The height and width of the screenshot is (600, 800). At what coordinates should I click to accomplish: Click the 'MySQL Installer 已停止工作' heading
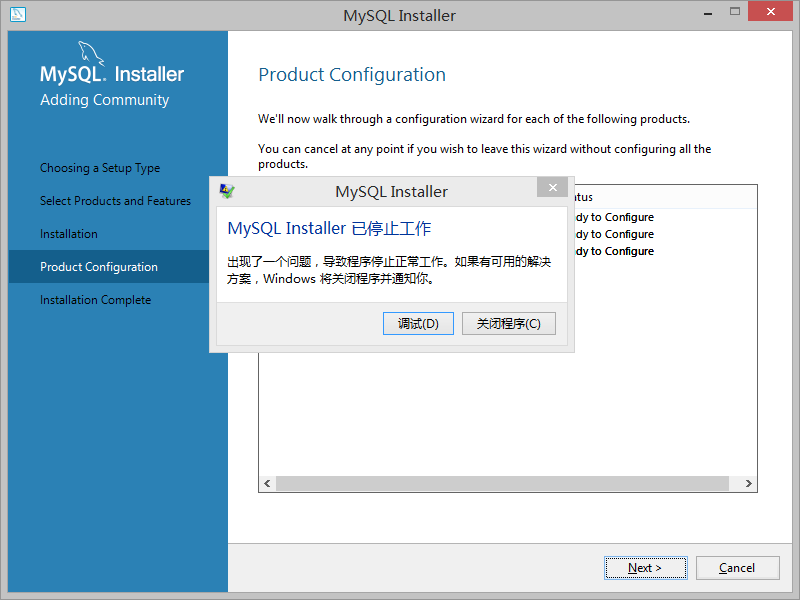(x=329, y=229)
